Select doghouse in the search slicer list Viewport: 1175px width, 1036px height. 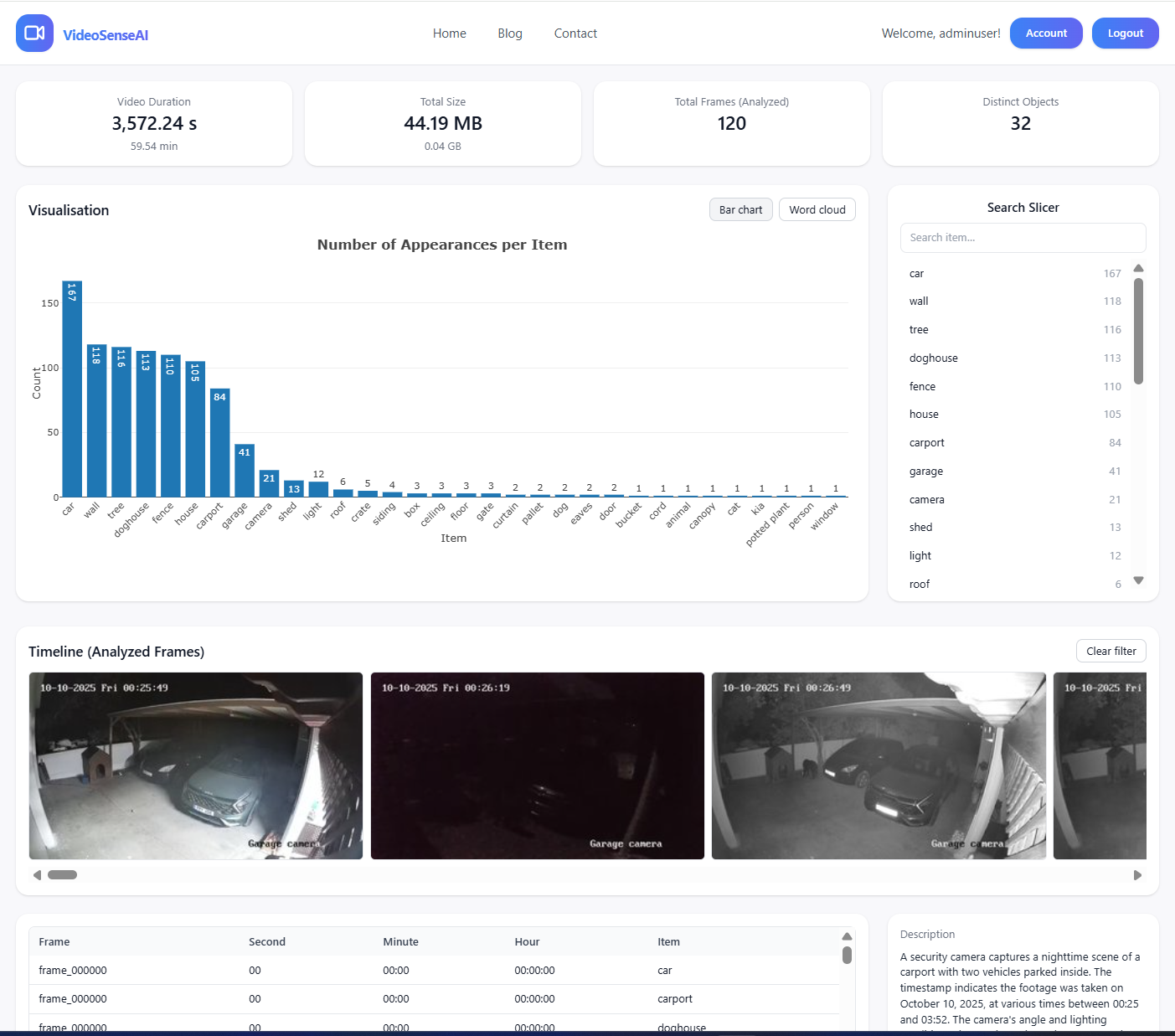pyautogui.click(x=933, y=358)
